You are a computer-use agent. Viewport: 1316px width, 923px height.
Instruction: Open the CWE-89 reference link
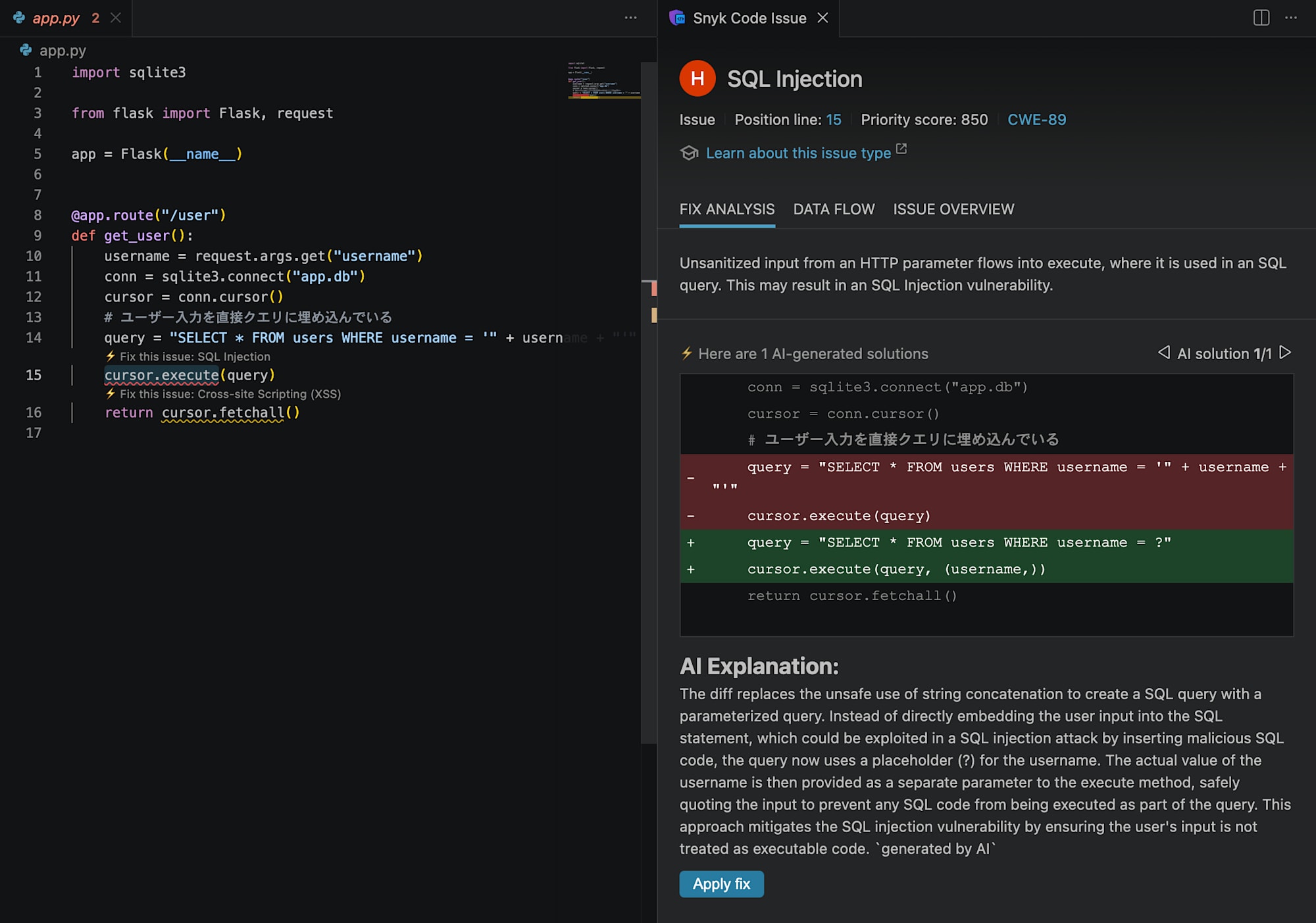click(1036, 120)
